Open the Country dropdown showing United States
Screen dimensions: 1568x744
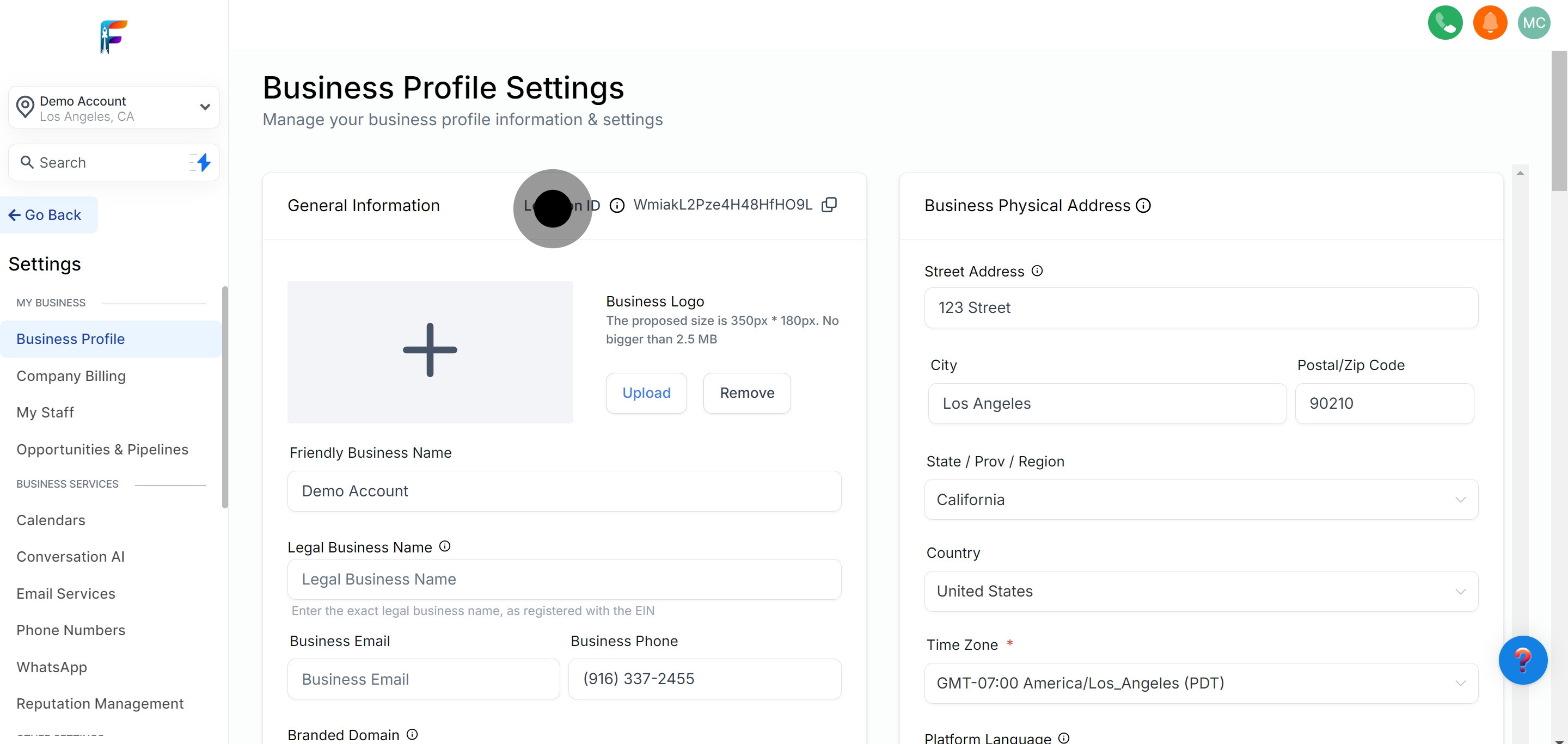click(1201, 591)
